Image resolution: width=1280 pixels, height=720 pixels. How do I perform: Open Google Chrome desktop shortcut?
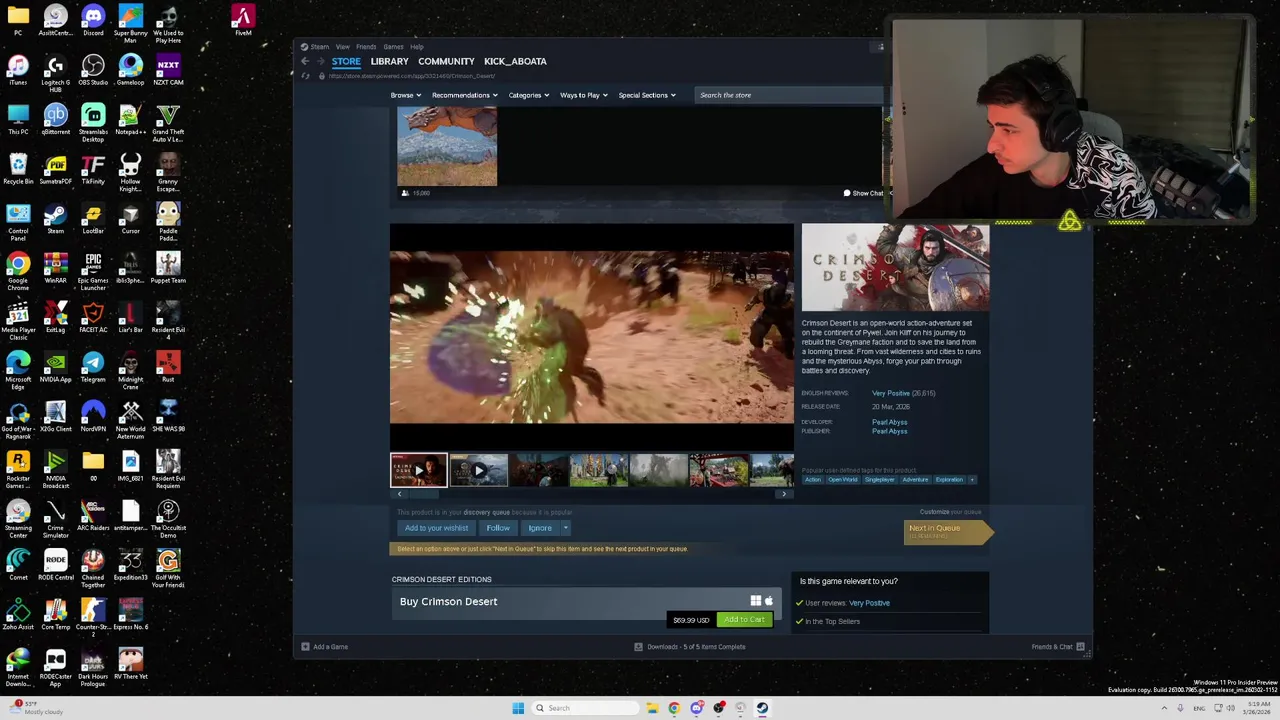click(x=18, y=269)
